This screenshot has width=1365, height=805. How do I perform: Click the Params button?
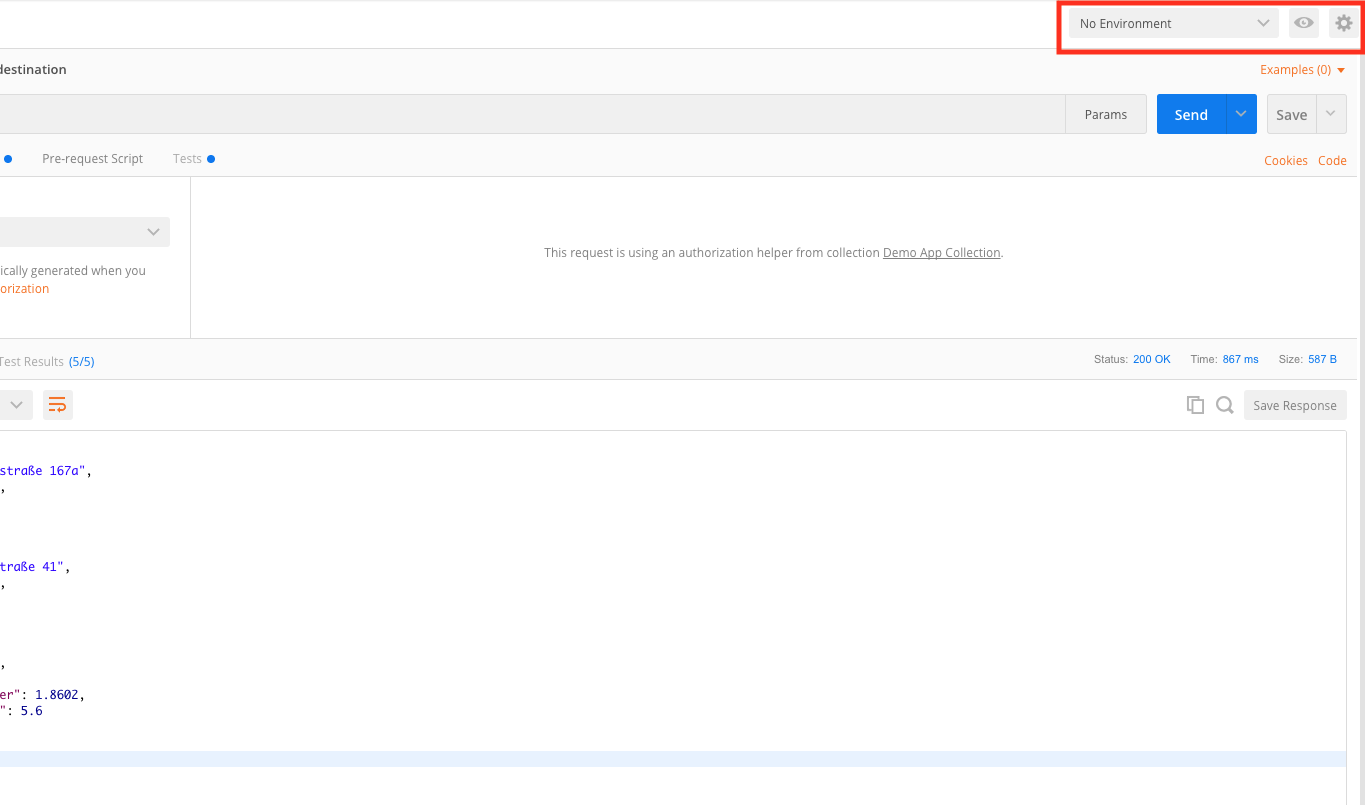[x=1105, y=114]
